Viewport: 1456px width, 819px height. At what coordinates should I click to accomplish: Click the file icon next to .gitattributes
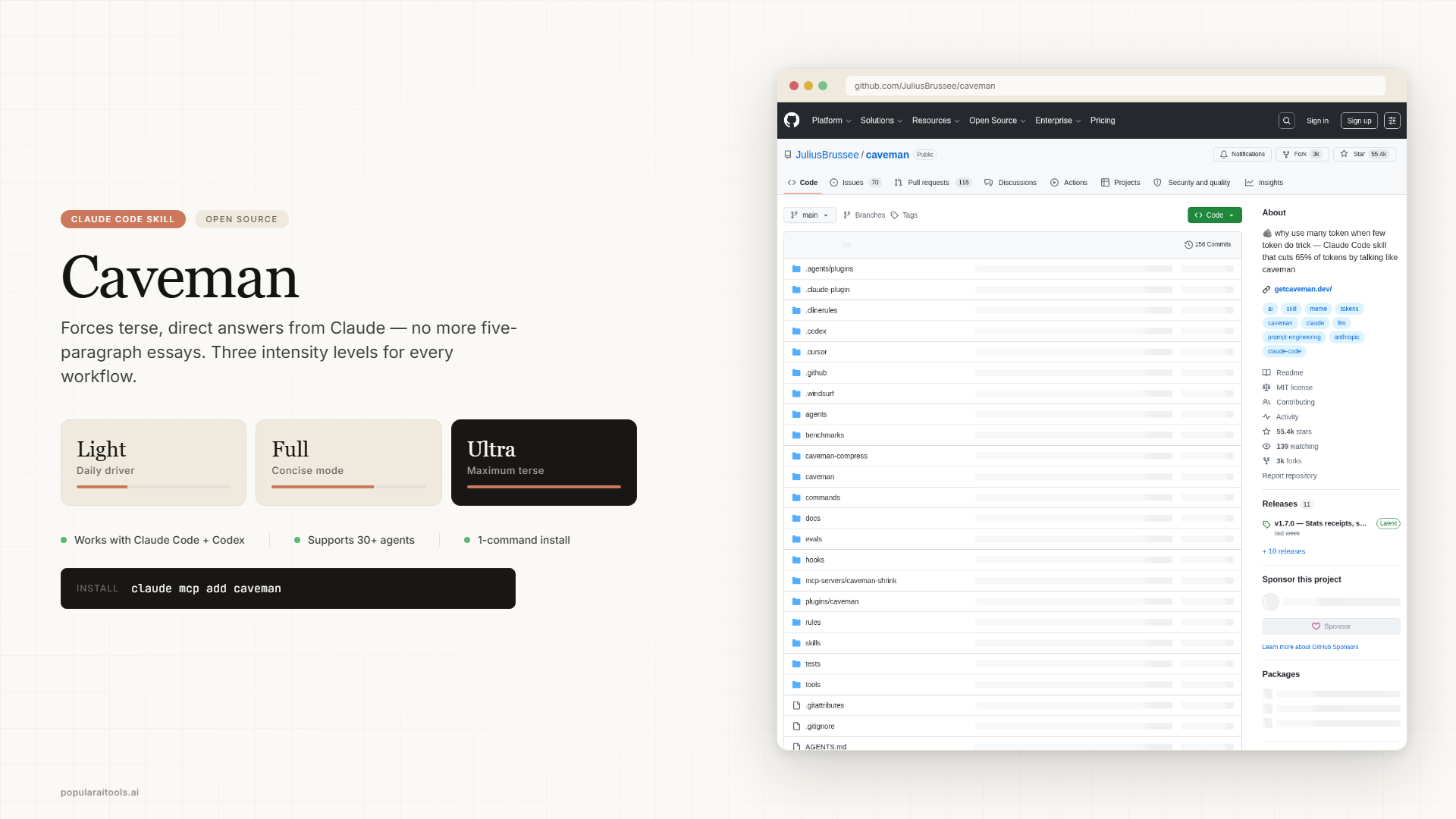(x=796, y=706)
